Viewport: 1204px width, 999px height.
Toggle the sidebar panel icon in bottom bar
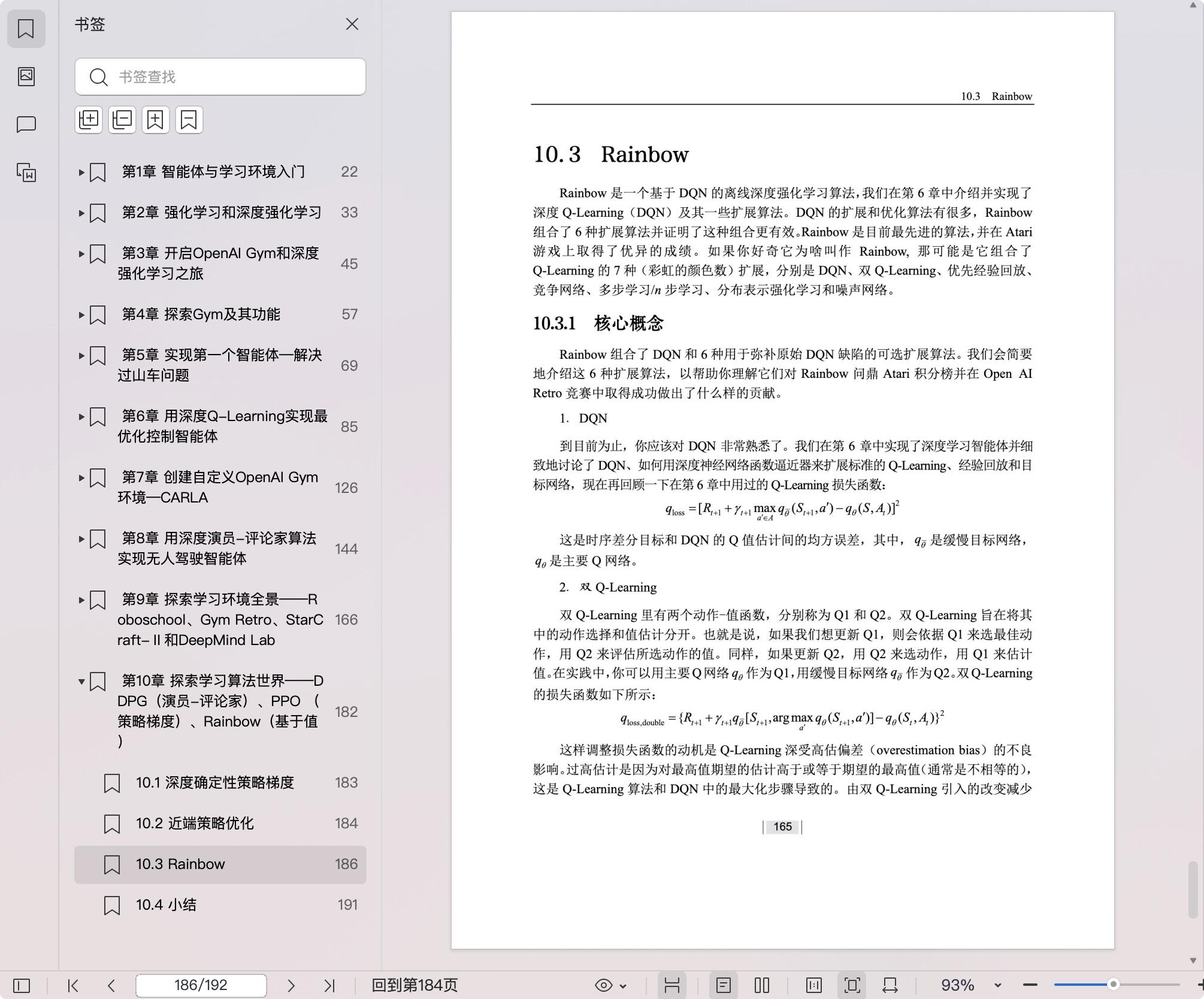[22, 985]
